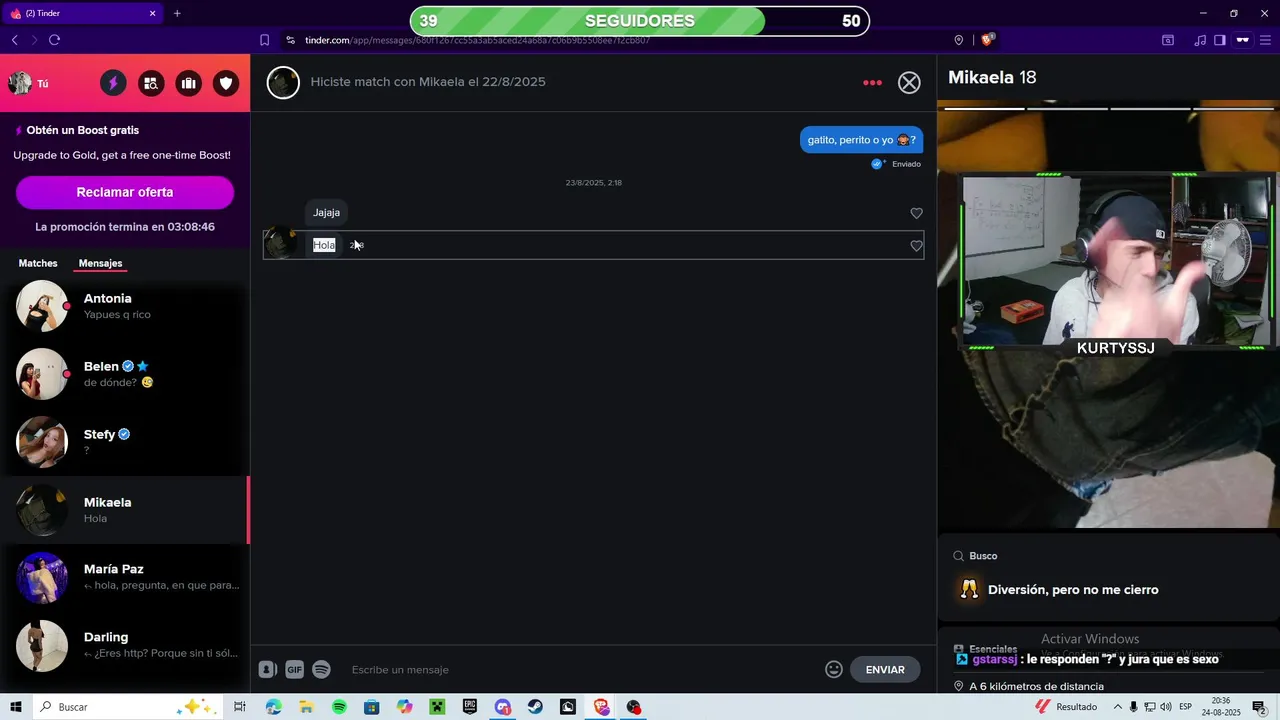Open the emoji picker smiley
The width and height of the screenshot is (1280, 720).
pyautogui.click(x=834, y=670)
